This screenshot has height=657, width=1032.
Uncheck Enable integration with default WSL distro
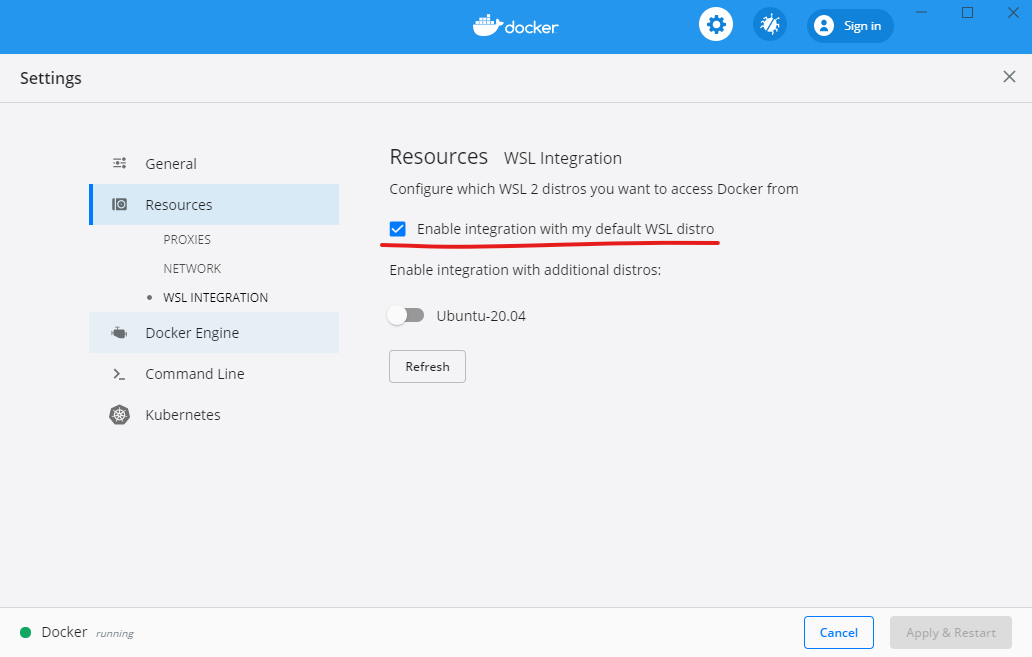pos(398,229)
